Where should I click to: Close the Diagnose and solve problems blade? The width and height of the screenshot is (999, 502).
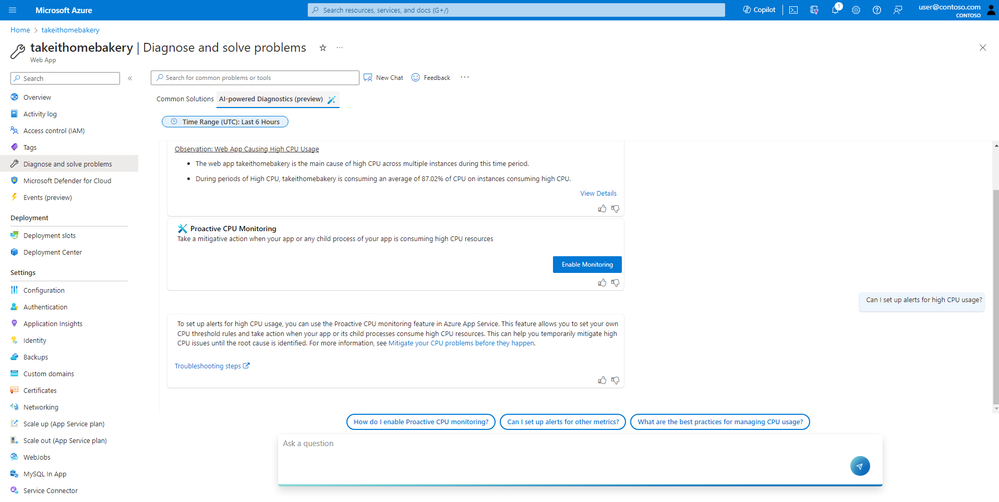(982, 48)
